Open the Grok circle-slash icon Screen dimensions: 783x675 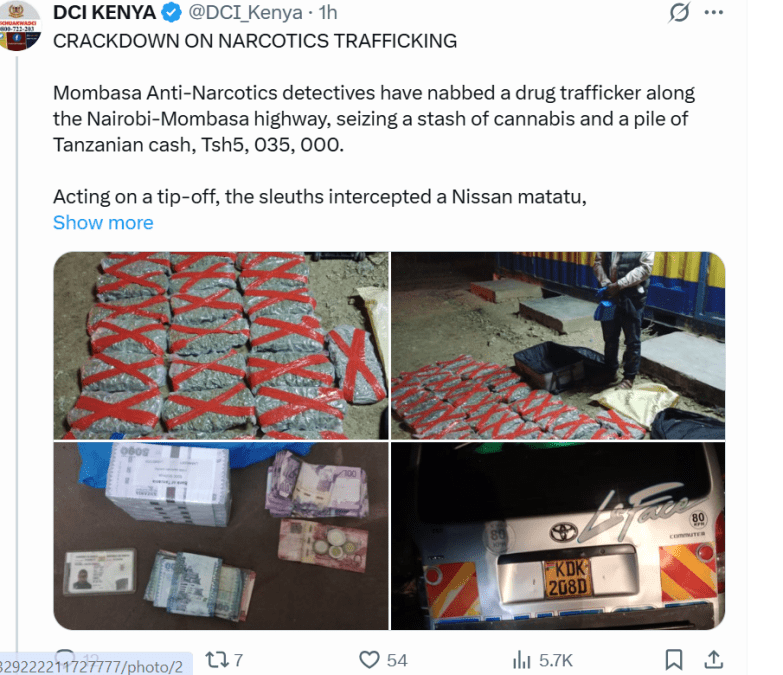[x=679, y=12]
